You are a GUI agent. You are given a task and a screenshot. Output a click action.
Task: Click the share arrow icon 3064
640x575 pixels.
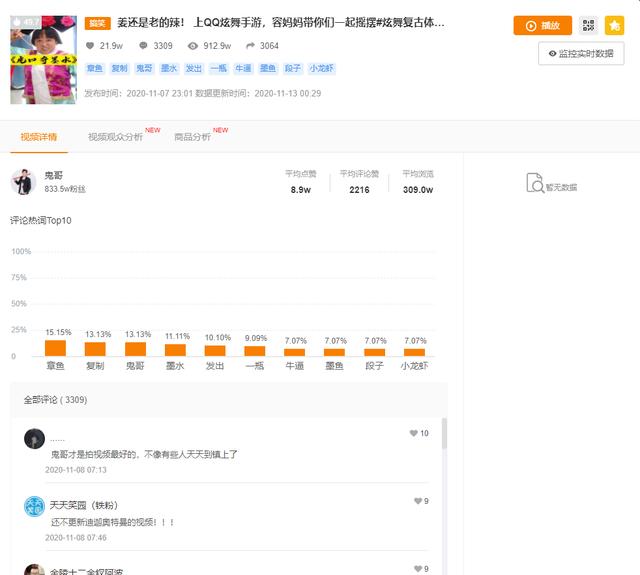pos(250,46)
